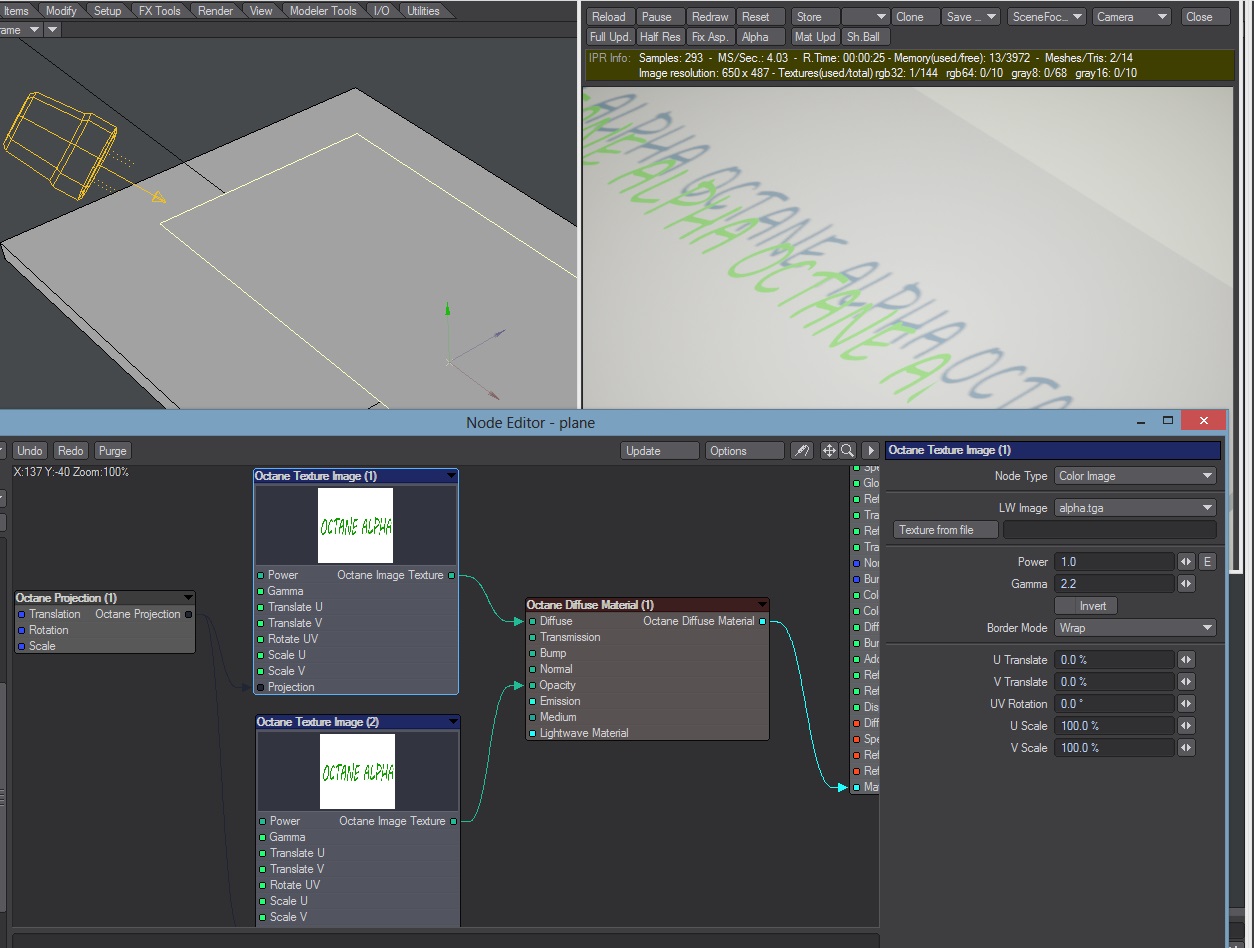
Task: Click the V Translate stepper arrows
Action: pyautogui.click(x=1186, y=682)
